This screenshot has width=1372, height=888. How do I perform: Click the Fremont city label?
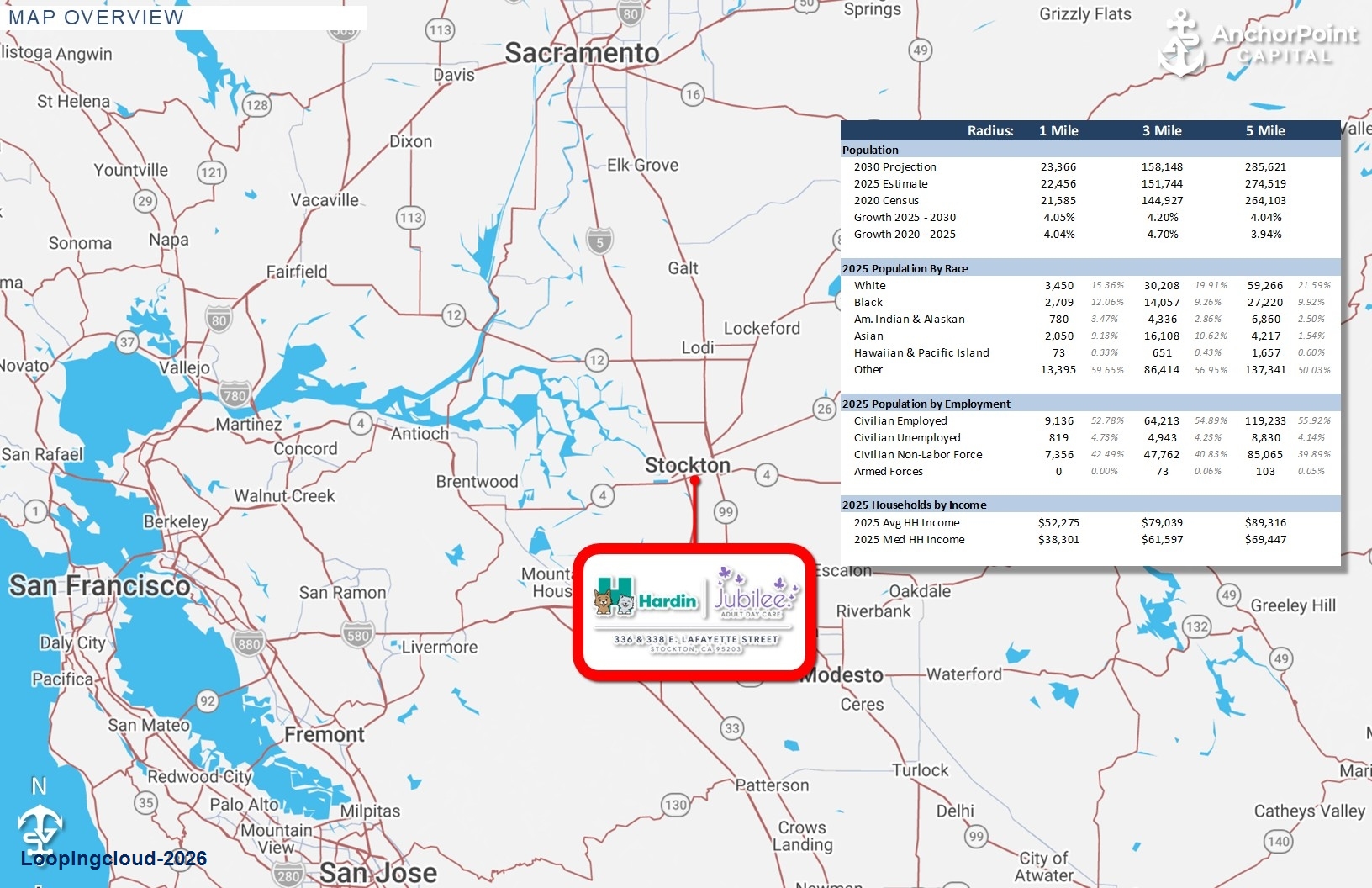point(324,734)
